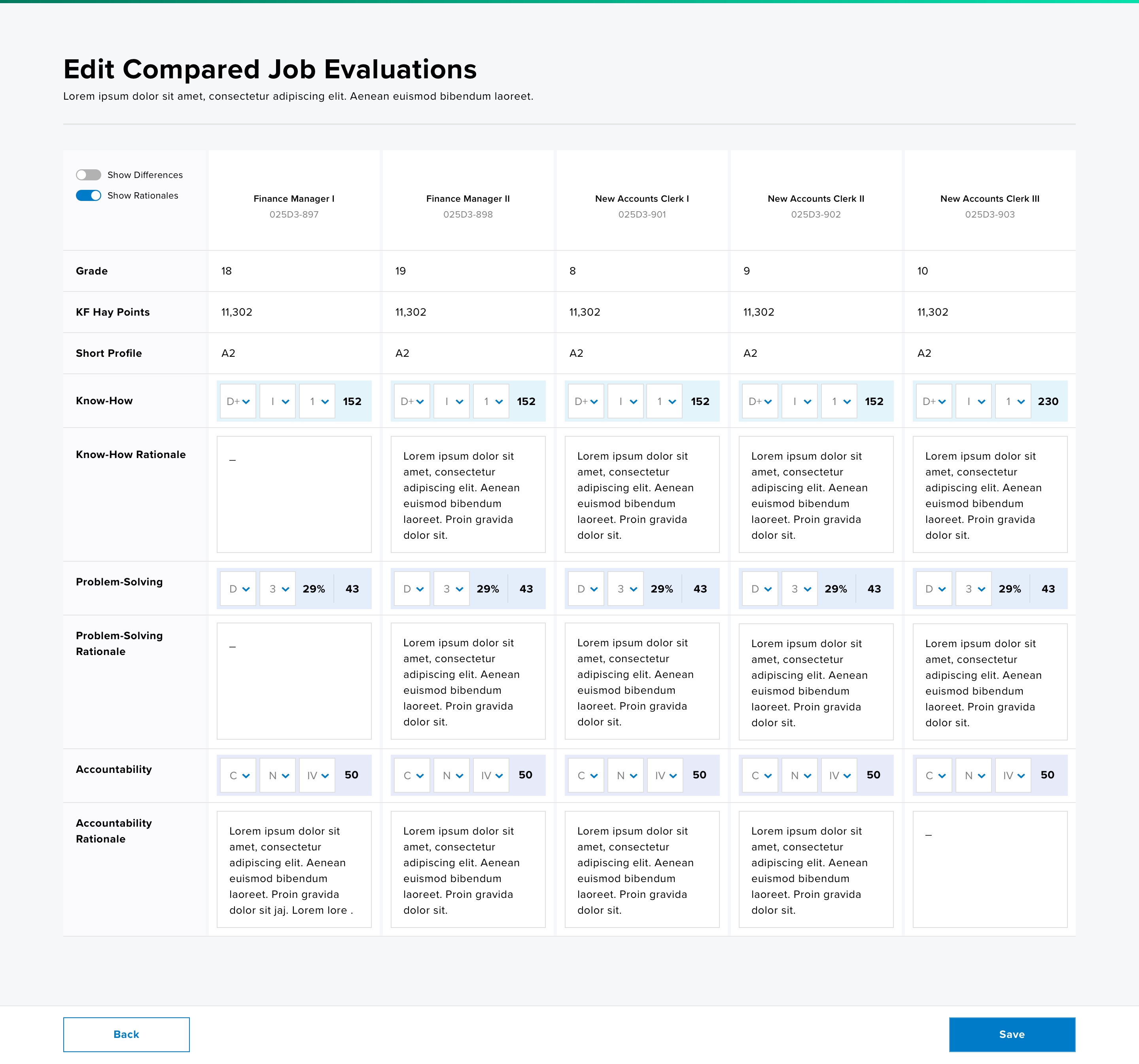Open New Accounts Clerk III Accountability C dropdown
This screenshot has height=1064, width=1139.
934,775
